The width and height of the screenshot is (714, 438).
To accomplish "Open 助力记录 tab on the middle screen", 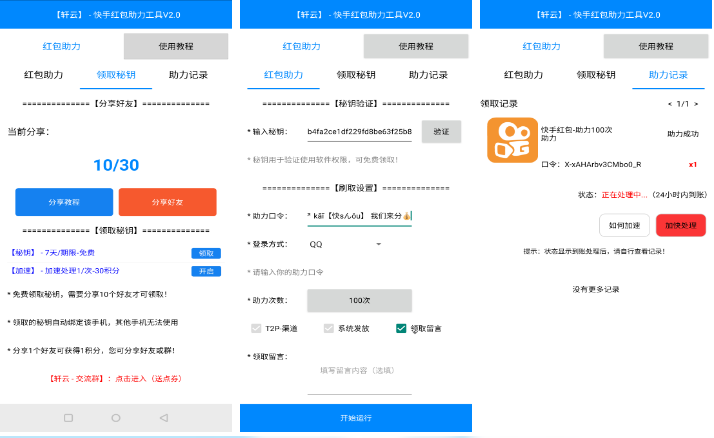I will [x=428, y=75].
